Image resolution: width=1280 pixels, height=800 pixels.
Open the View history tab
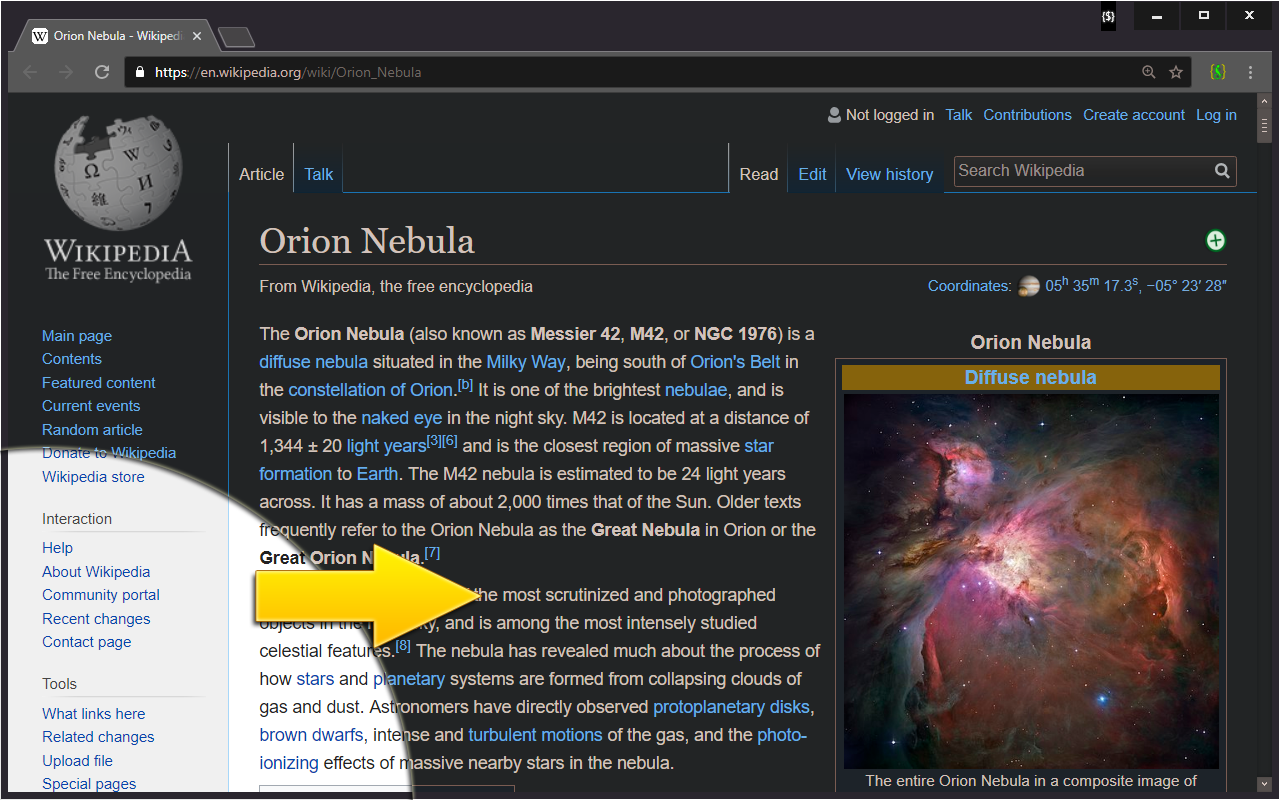point(889,174)
